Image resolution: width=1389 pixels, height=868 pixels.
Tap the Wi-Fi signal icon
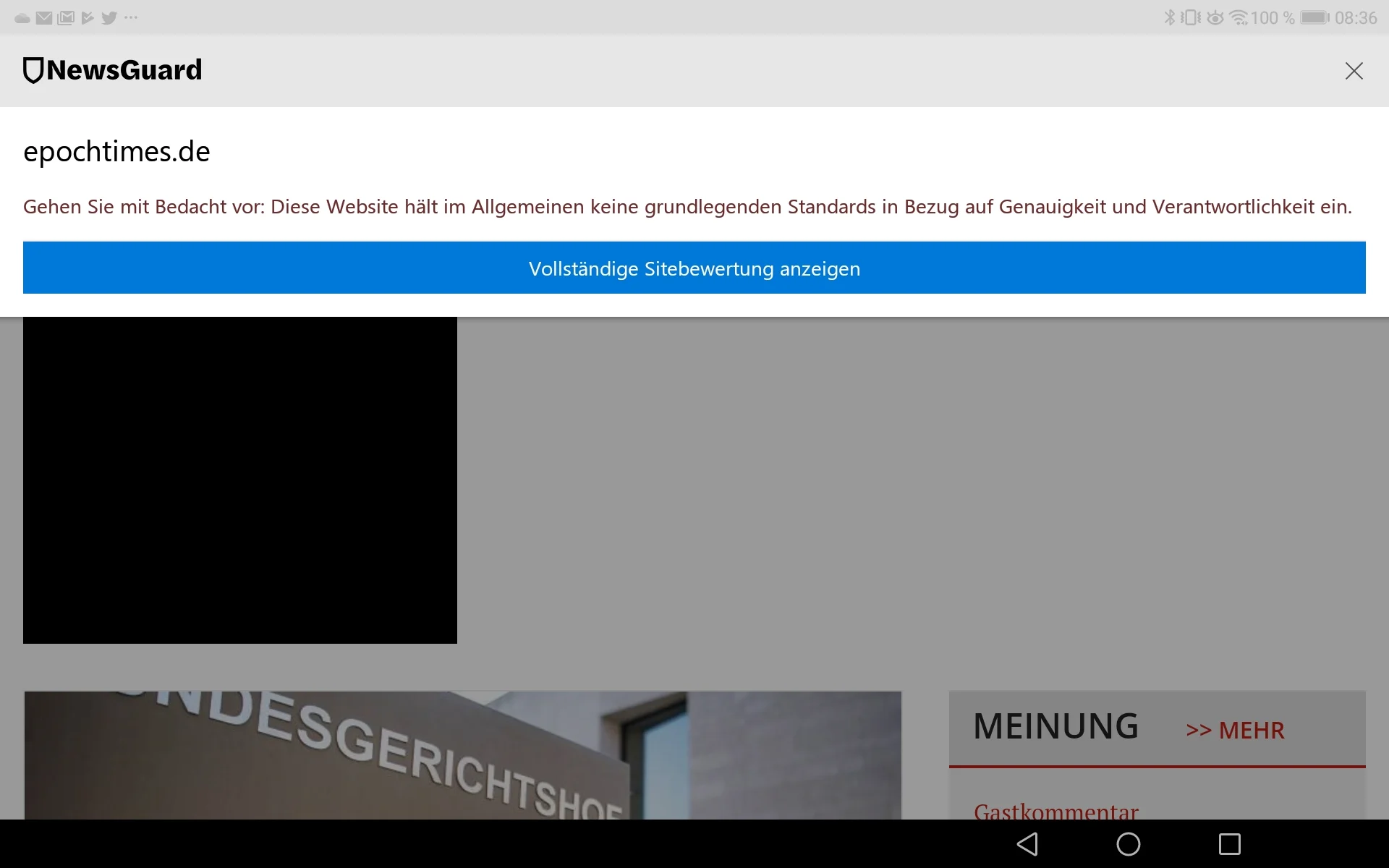tap(1239, 17)
